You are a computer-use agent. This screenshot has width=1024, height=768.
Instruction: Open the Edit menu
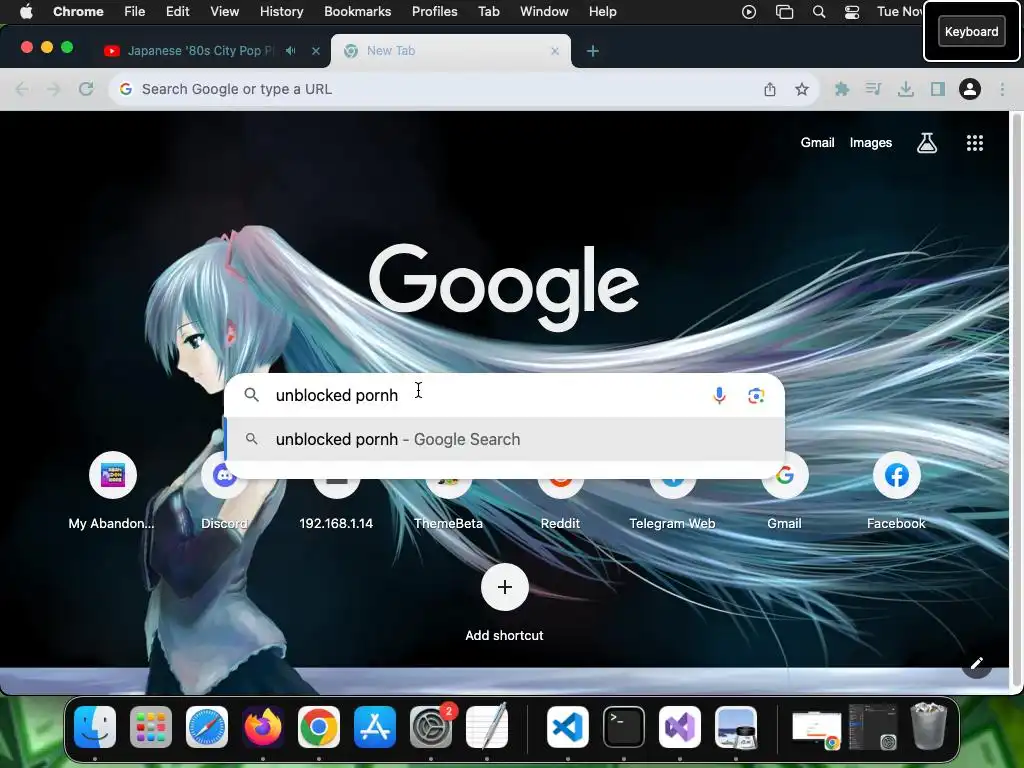point(177,11)
